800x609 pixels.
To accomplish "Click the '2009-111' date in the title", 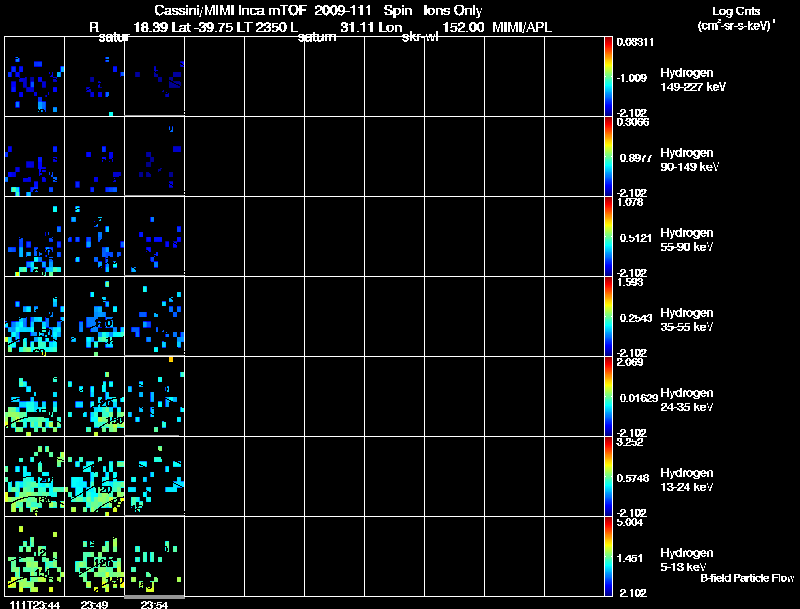I will click(344, 11).
